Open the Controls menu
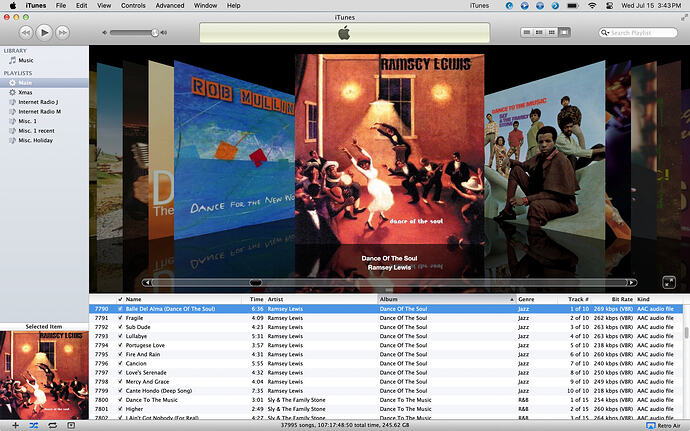 pos(133,5)
